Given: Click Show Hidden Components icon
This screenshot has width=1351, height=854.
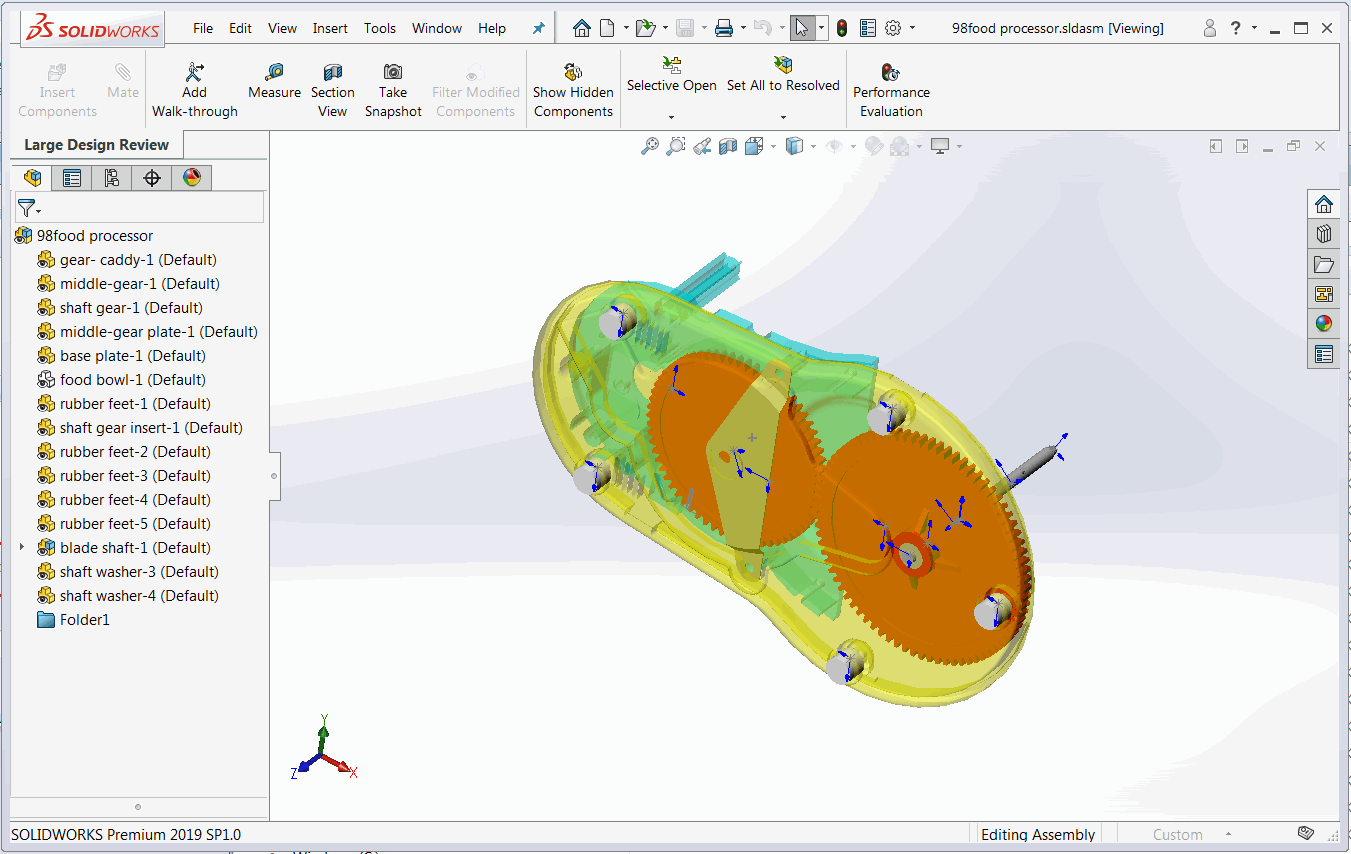Looking at the screenshot, I should point(573,72).
